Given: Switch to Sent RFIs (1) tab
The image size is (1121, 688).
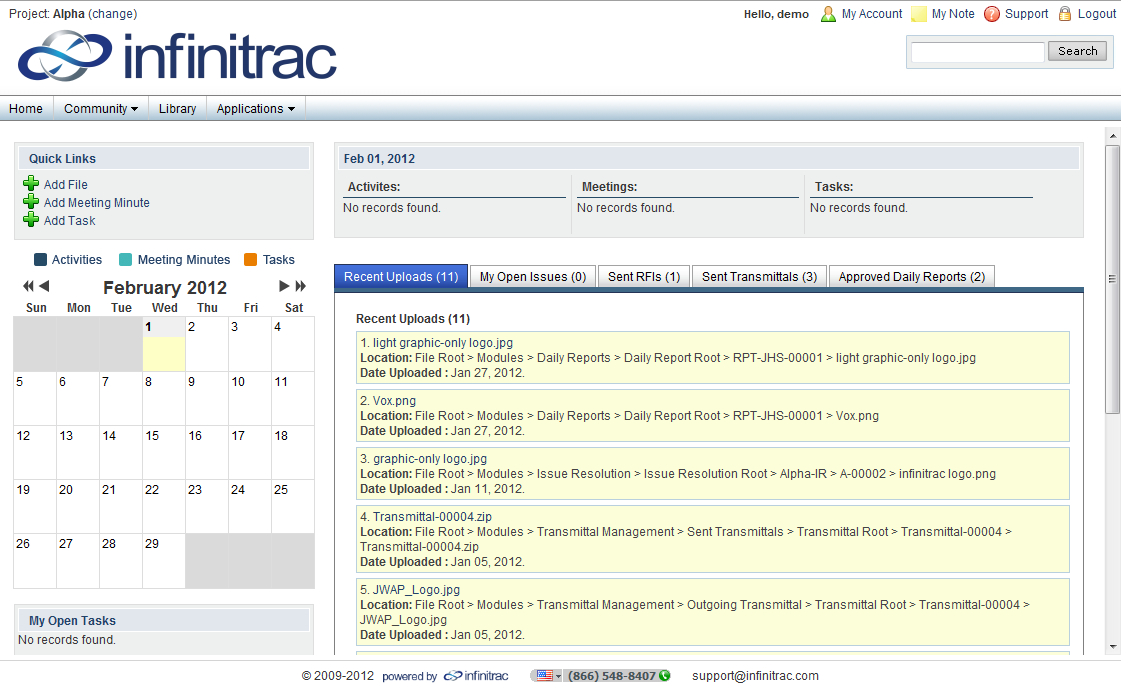Looking at the screenshot, I should (x=643, y=277).
